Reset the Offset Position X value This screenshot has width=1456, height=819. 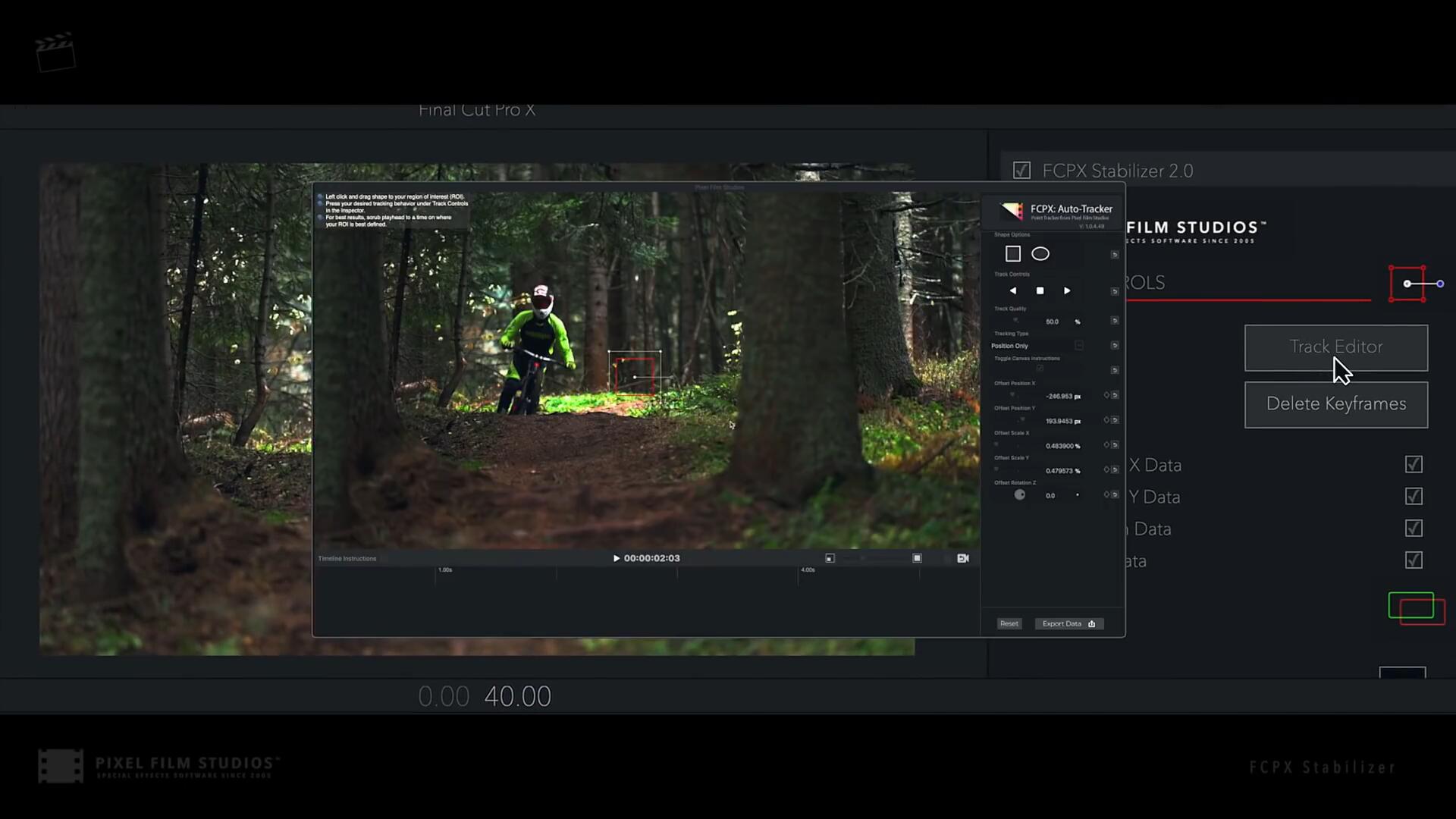click(x=1115, y=395)
